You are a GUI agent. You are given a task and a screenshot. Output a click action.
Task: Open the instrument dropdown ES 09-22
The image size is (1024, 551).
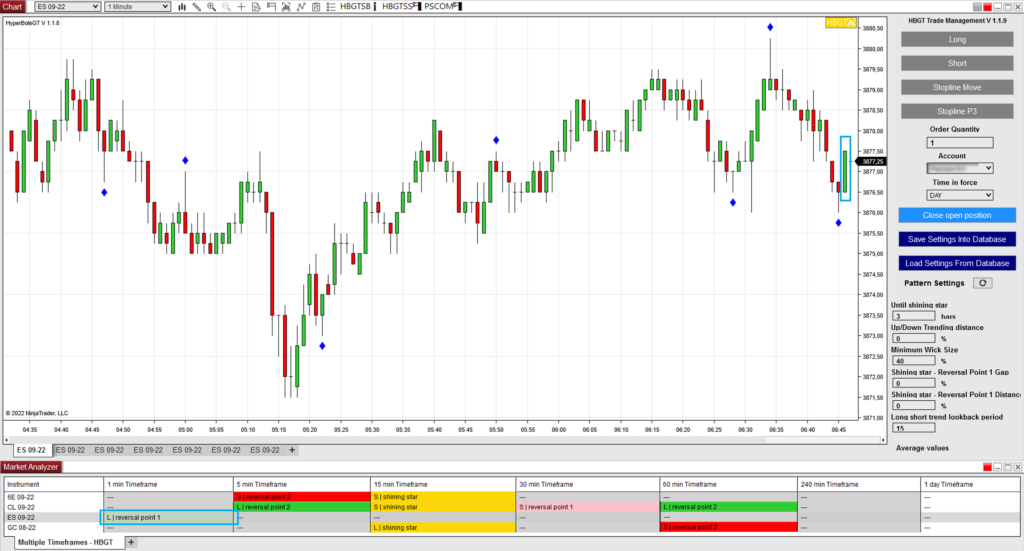tap(67, 7)
